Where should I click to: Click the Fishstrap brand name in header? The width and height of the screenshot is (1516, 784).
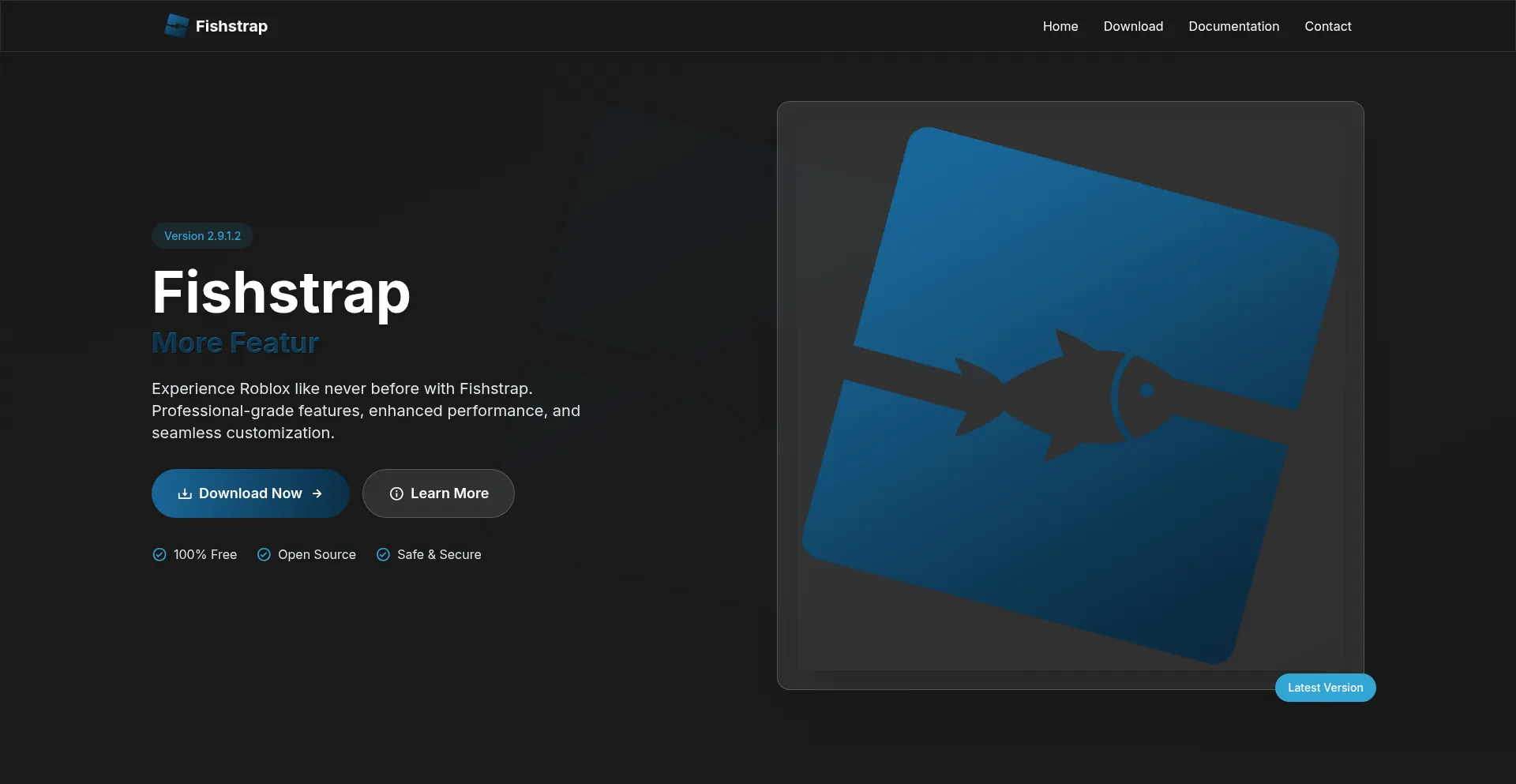[x=231, y=26]
